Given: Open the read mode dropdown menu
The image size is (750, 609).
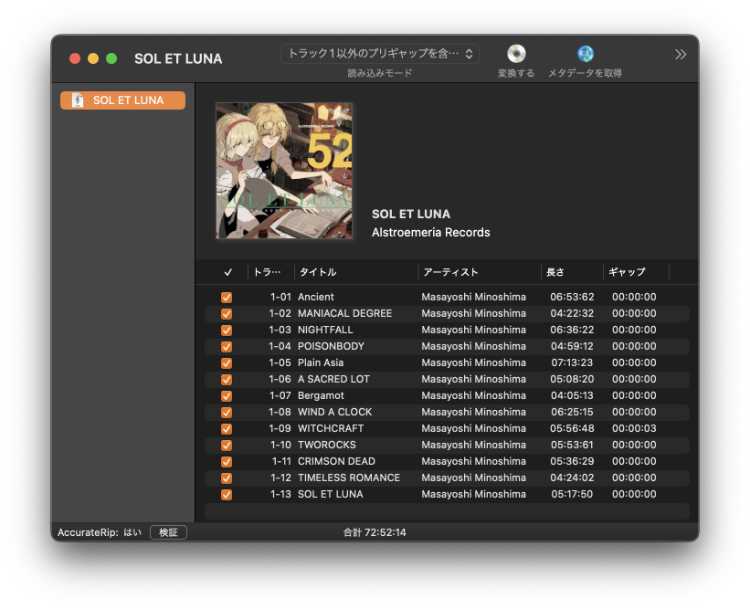Looking at the screenshot, I should click(x=380, y=54).
